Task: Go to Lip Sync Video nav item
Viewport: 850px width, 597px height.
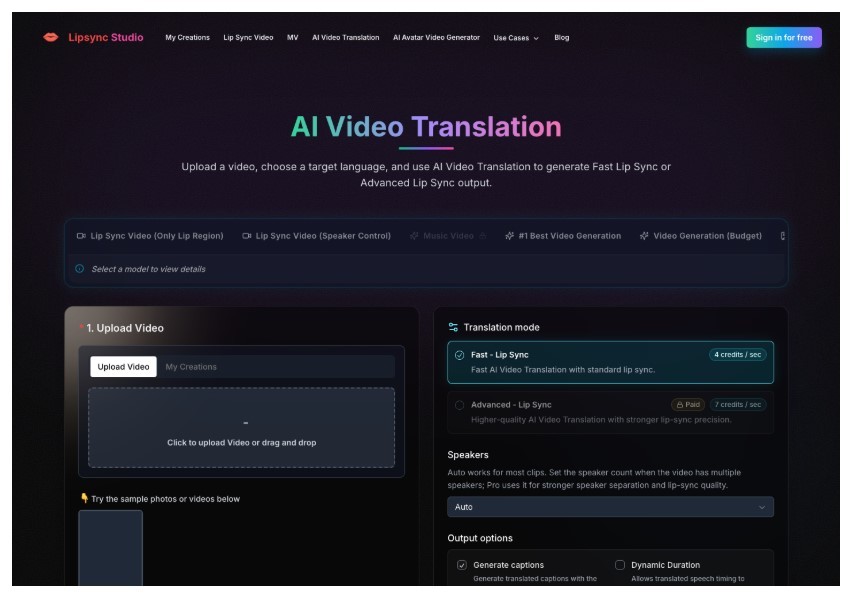Action: (x=248, y=37)
